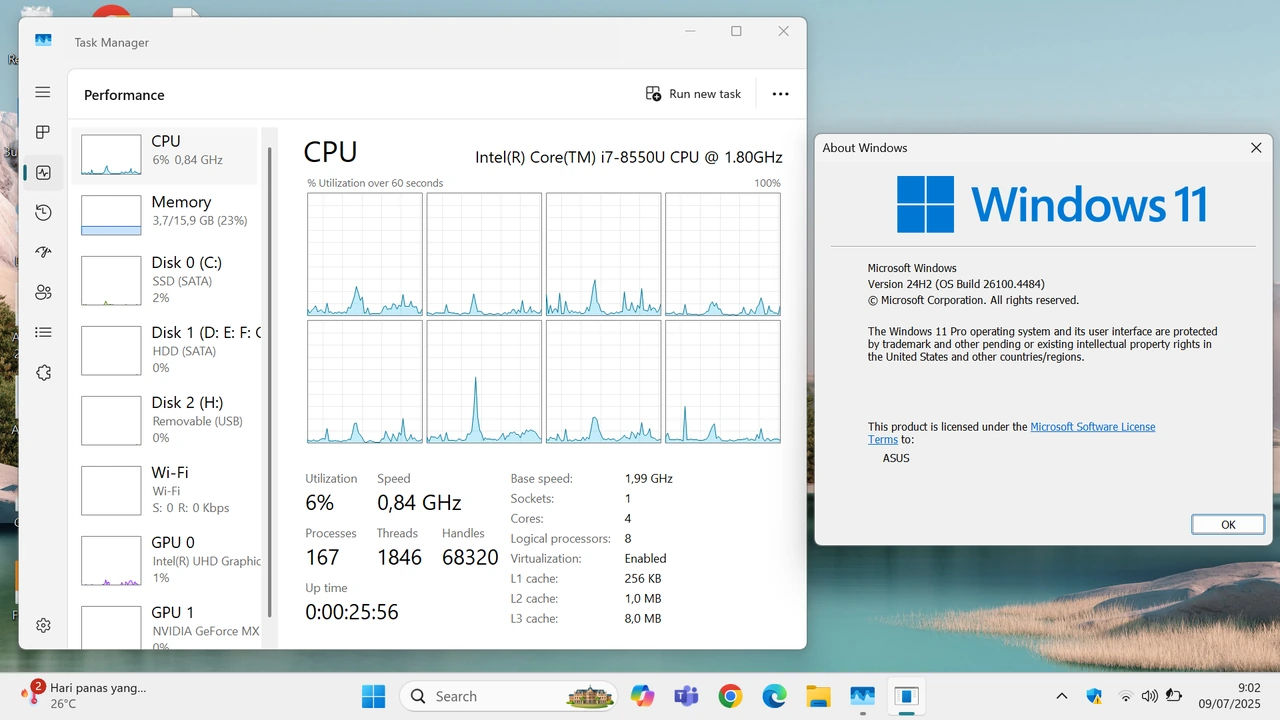This screenshot has width=1280, height=720.
Task: Click the Base speed 1,99 GHz value
Action: coord(649,479)
